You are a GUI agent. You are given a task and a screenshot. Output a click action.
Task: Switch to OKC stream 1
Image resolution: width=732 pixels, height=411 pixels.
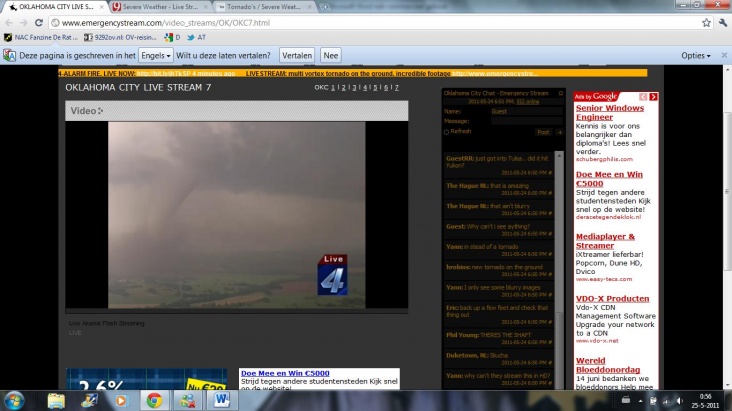pyautogui.click(x=333, y=88)
